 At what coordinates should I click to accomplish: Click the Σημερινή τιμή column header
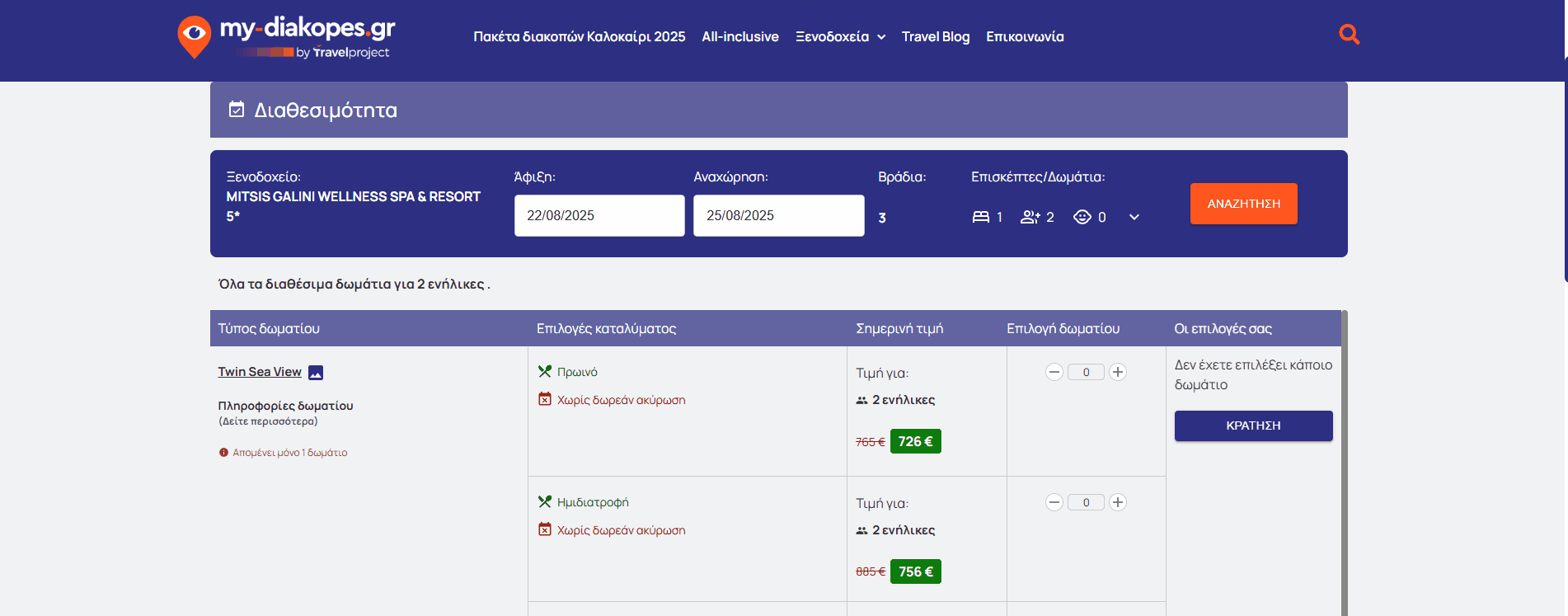point(899,328)
